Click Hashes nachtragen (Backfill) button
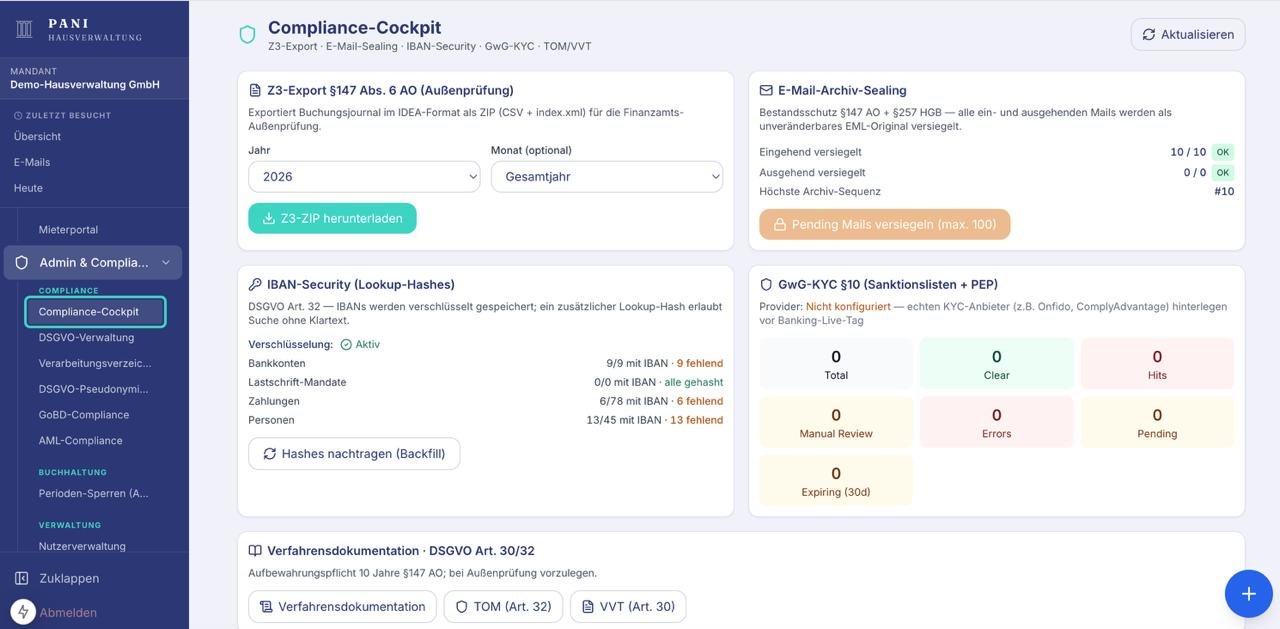1280x629 pixels. 354,453
